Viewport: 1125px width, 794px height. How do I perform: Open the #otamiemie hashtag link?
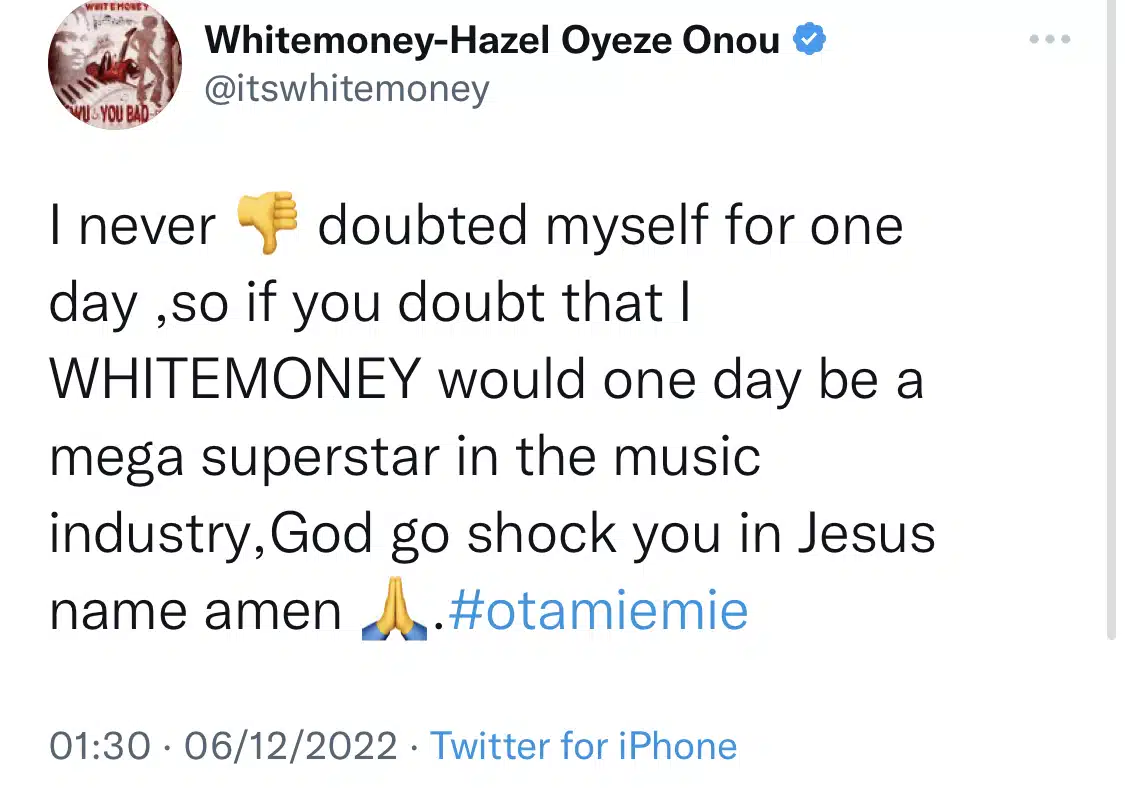598,610
